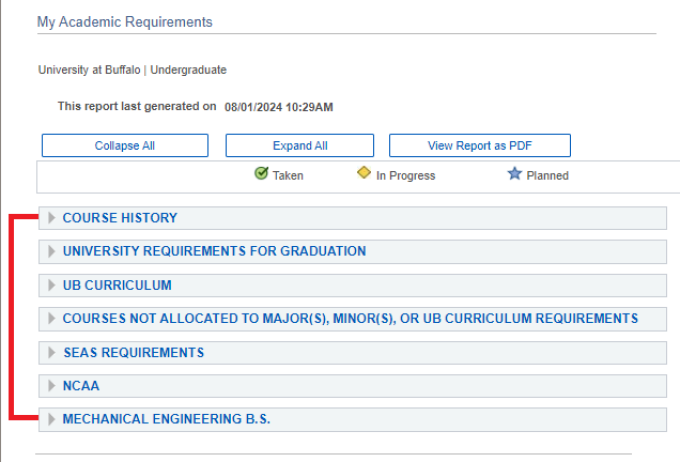Viewport: 680px width, 462px height.
Task: Click the blue Planned star icon
Action: (514, 174)
